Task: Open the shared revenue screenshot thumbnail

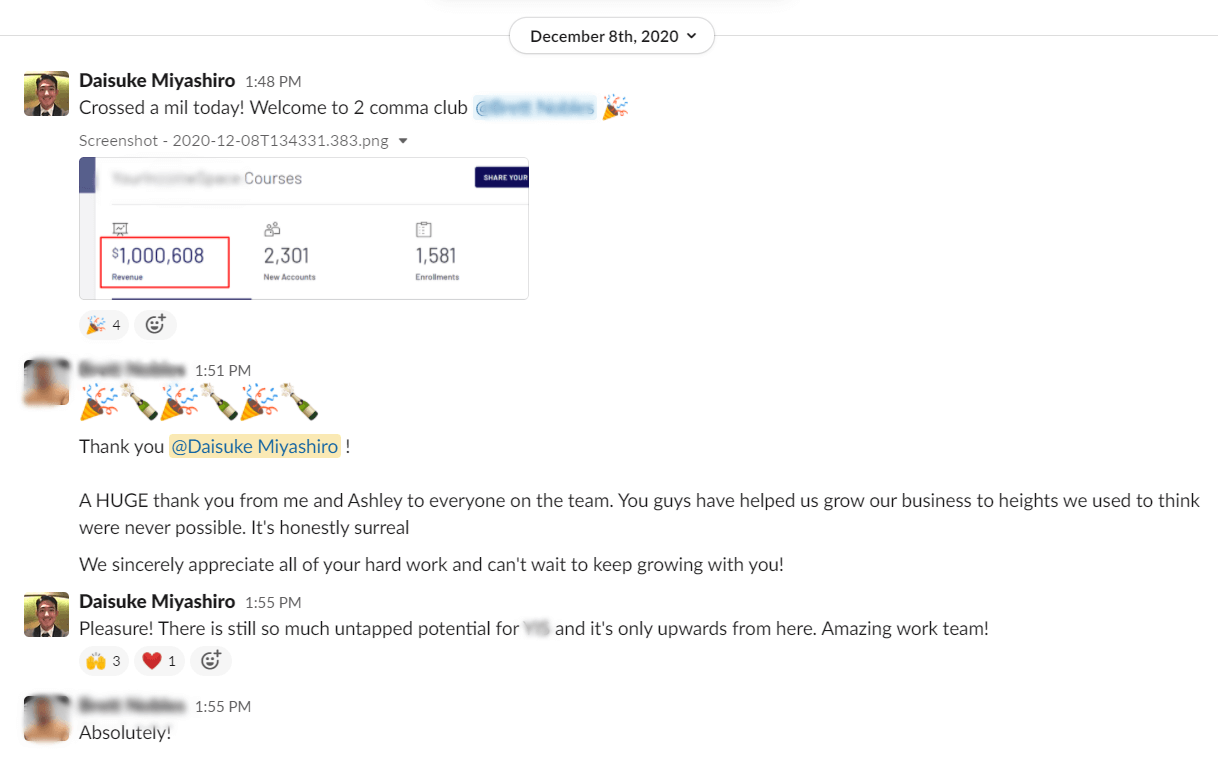Action: pos(304,228)
